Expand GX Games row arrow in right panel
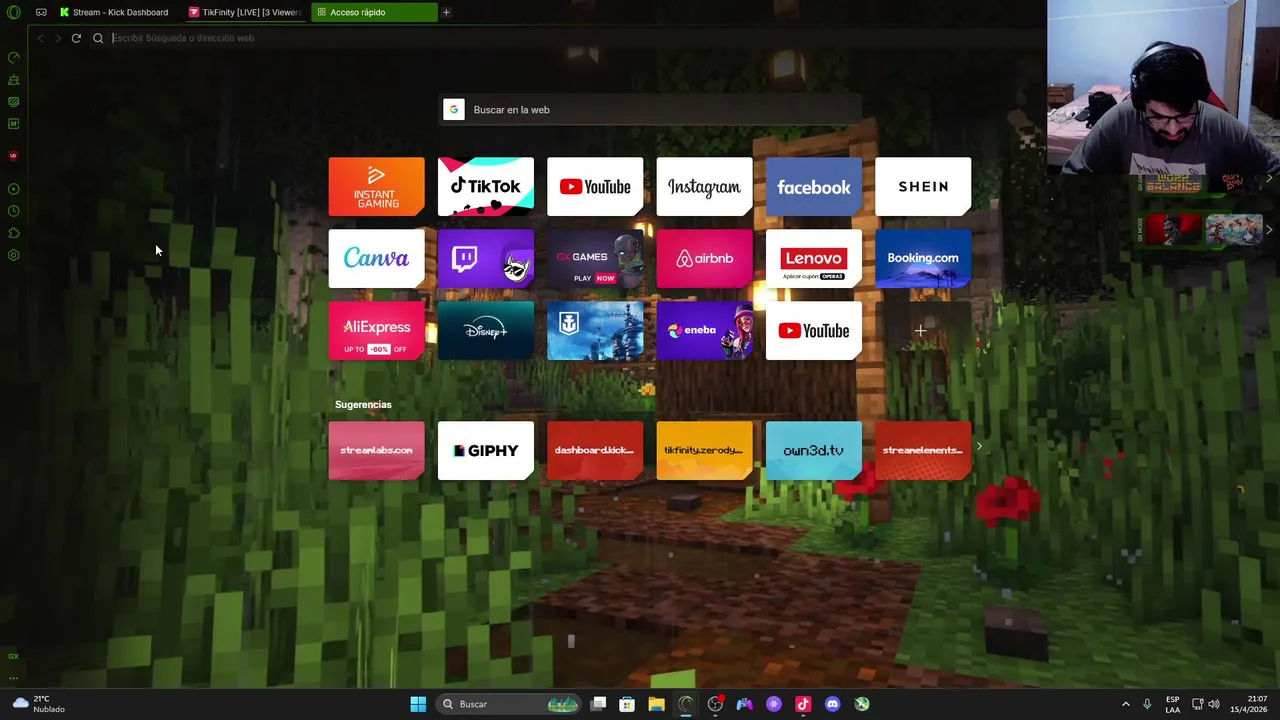Screen dimensions: 1280x720 [1269, 179]
